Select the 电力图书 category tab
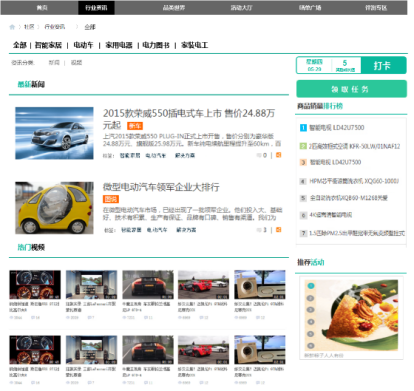414x391 pixels. pos(156,45)
